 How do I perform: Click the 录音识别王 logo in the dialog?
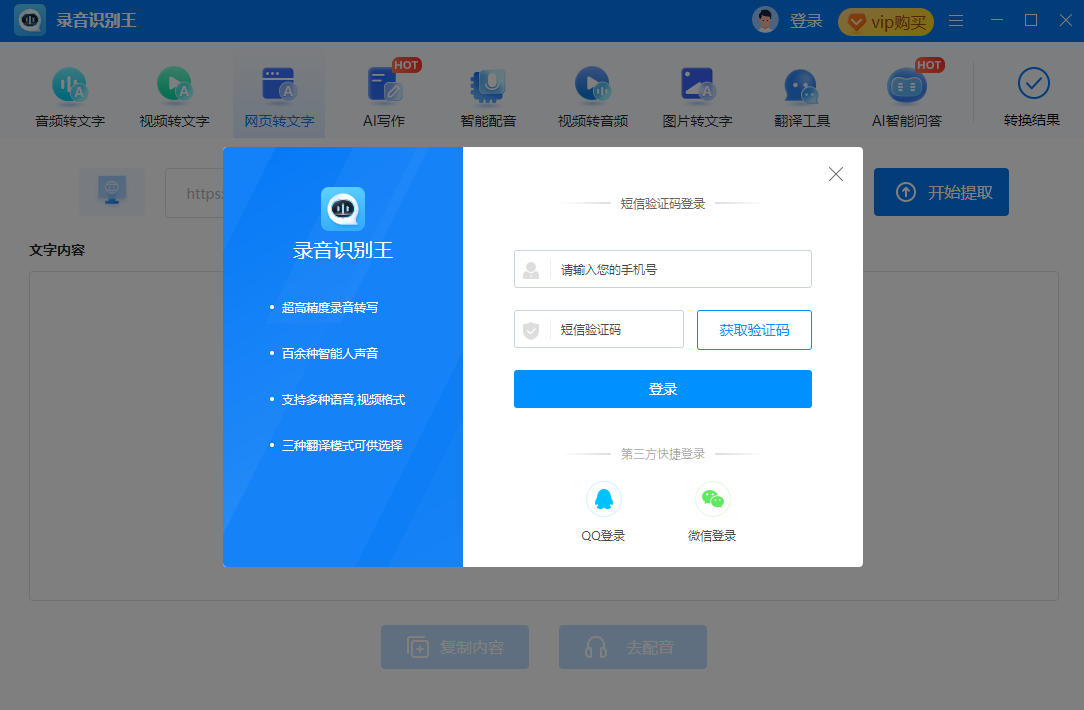(343, 209)
